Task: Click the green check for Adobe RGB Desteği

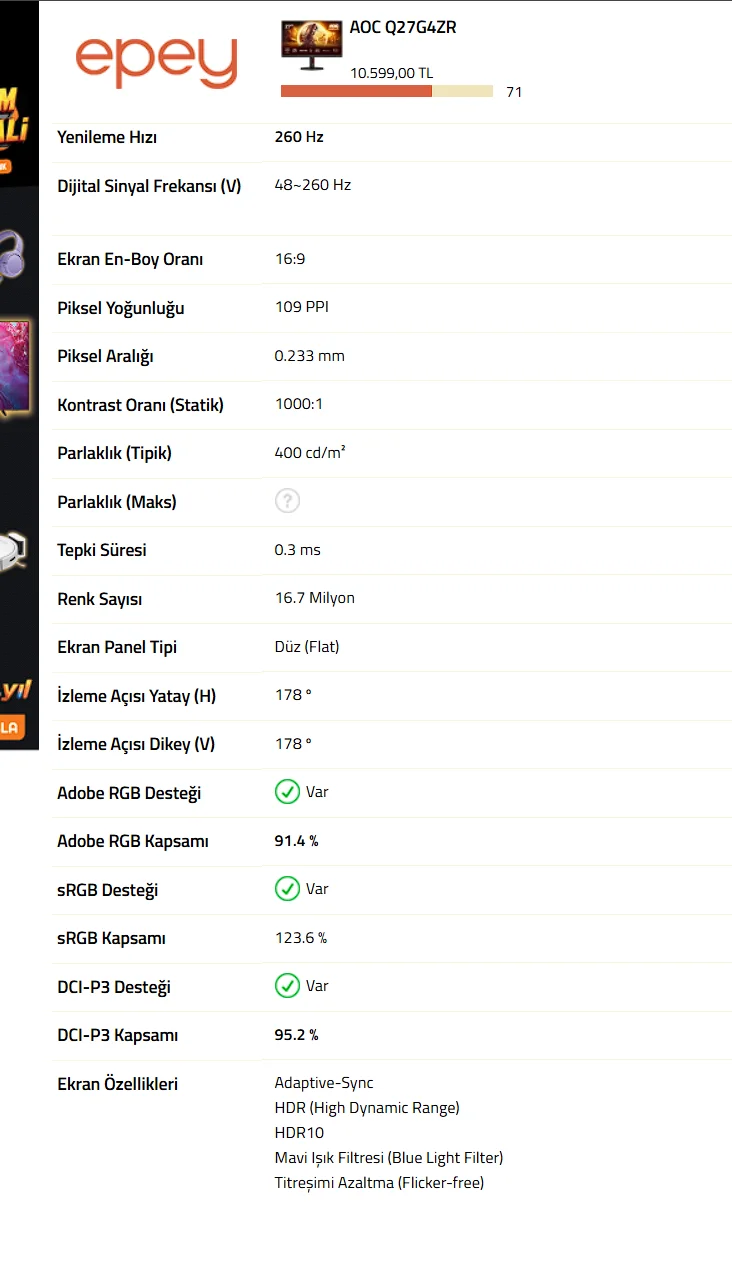Action: [x=287, y=792]
